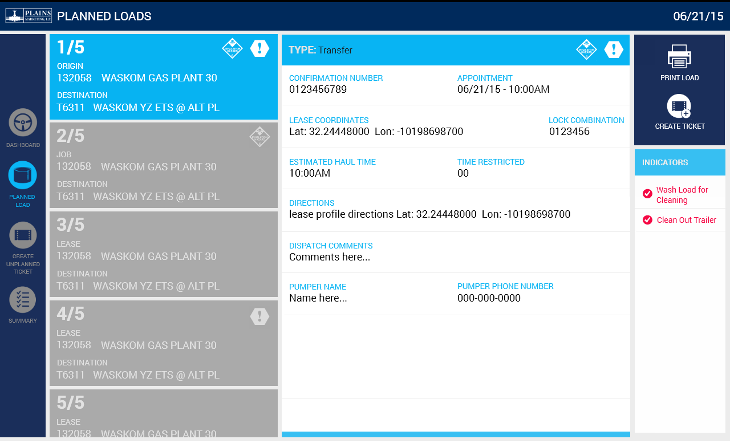Click the Dashboard sidebar label
Screen dimensions: 730x441
(x=23, y=145)
